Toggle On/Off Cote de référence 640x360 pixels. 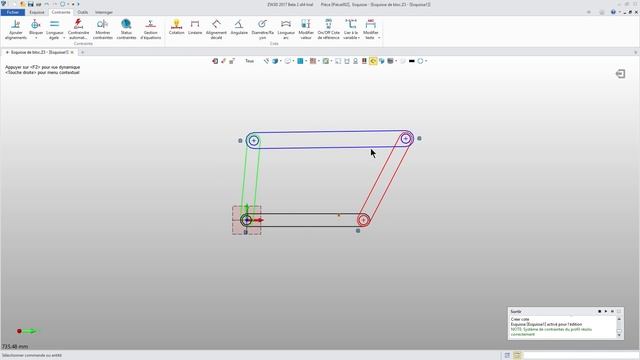coord(329,29)
